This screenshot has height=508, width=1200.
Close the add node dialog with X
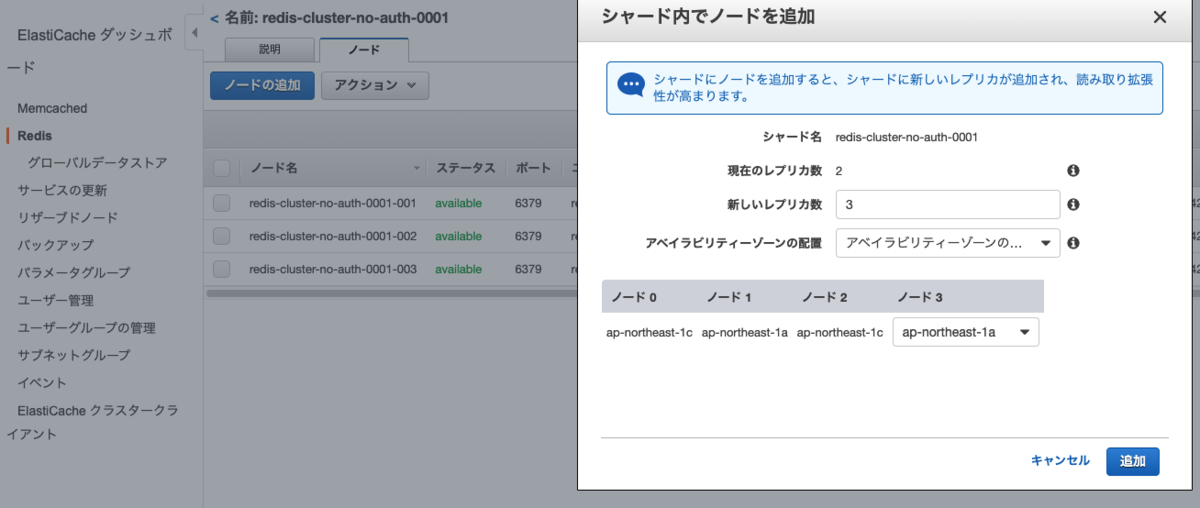[1160, 17]
